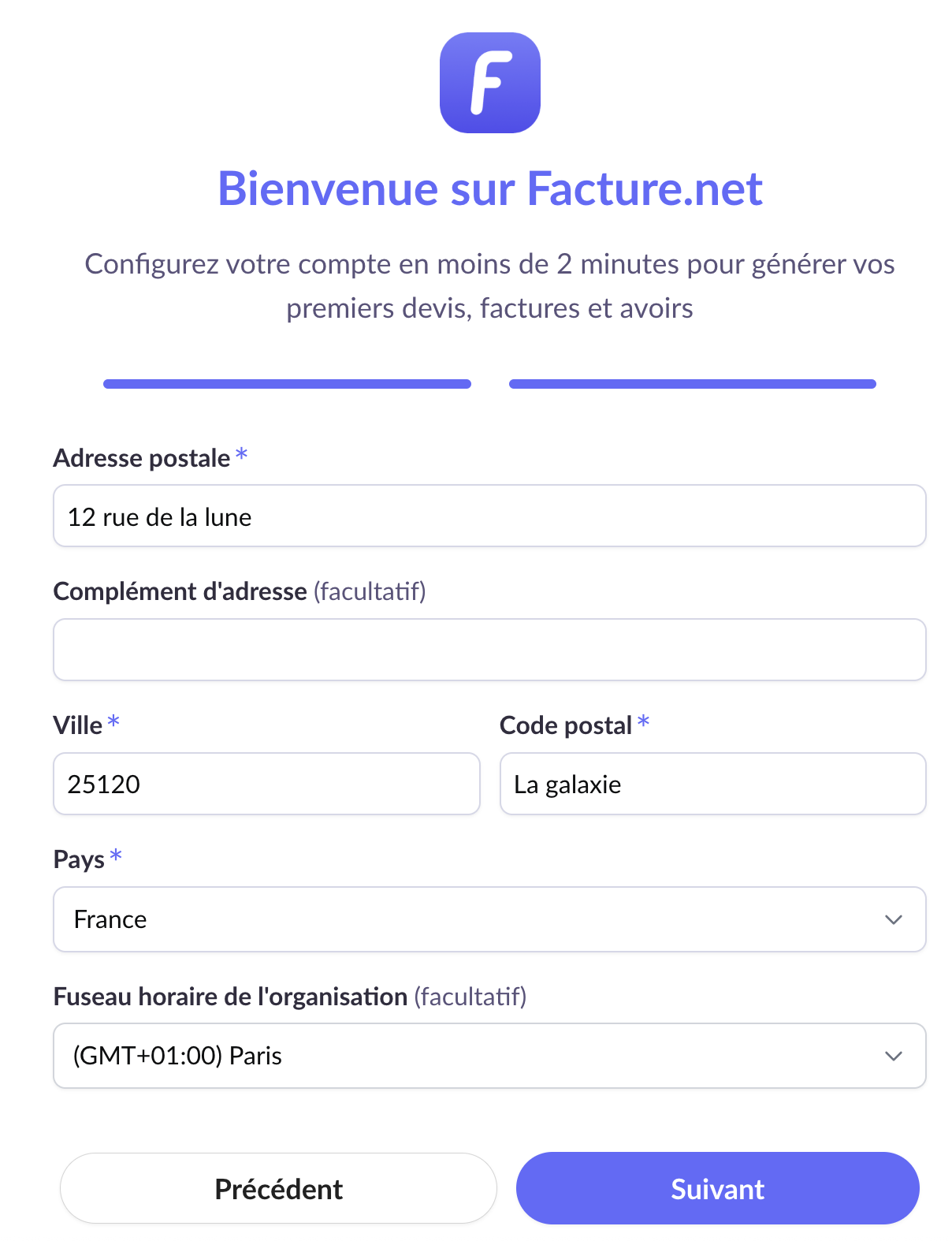The height and width of the screenshot is (1241, 952).
Task: Click the first progress step bar
Action: [x=287, y=384]
